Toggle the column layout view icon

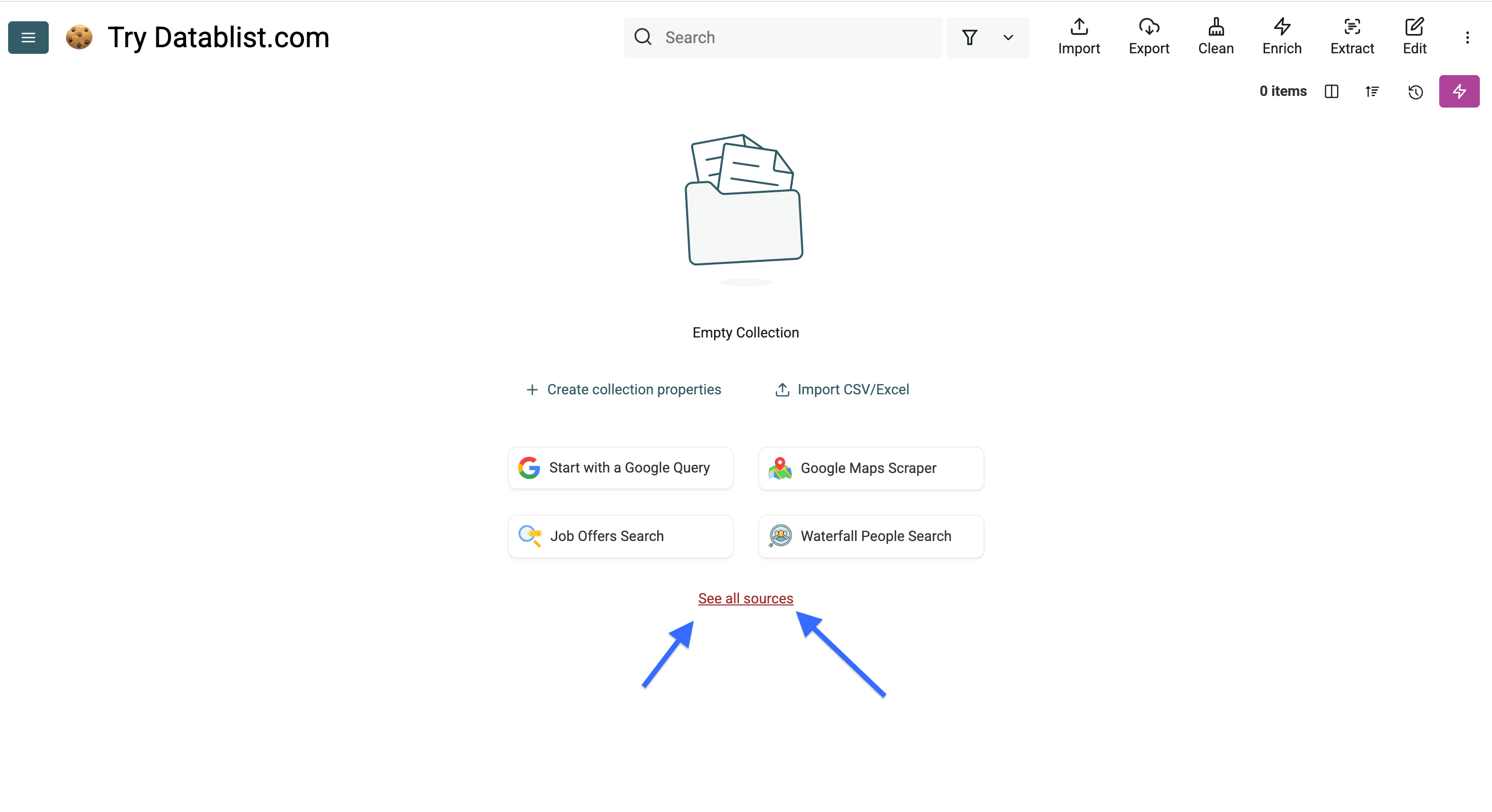click(x=1331, y=91)
